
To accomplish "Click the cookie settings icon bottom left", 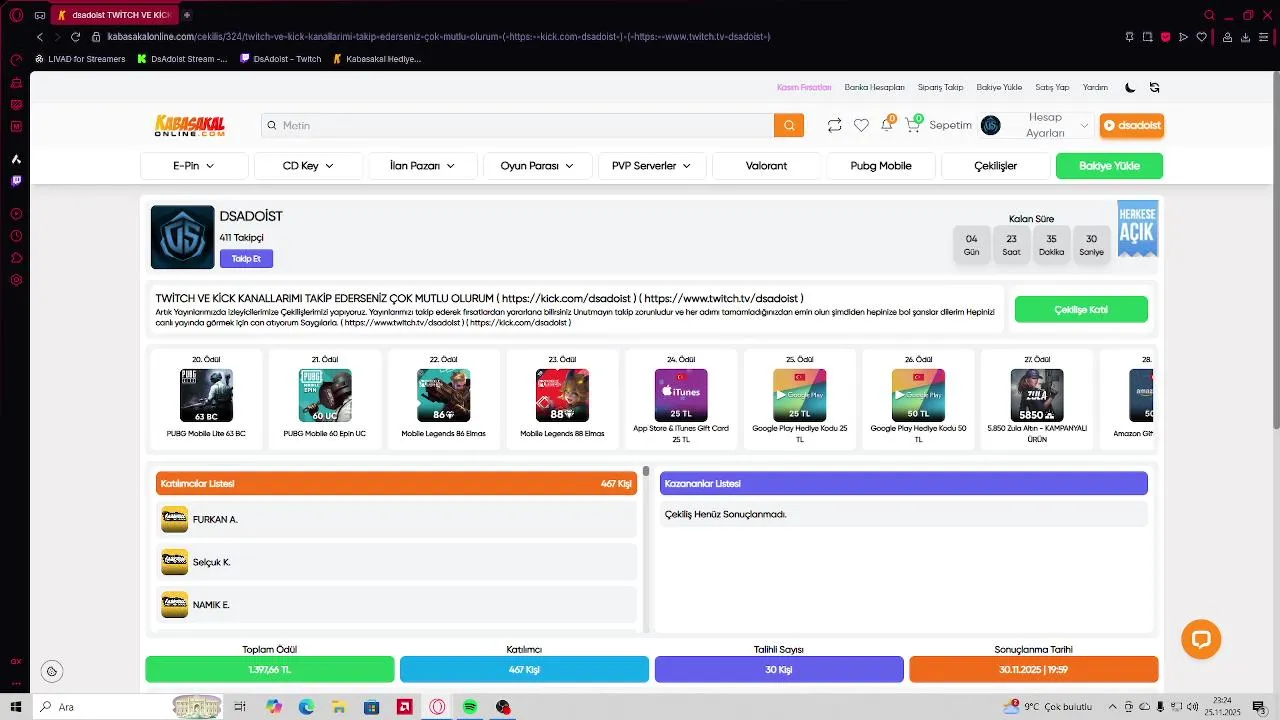I will (52, 671).
